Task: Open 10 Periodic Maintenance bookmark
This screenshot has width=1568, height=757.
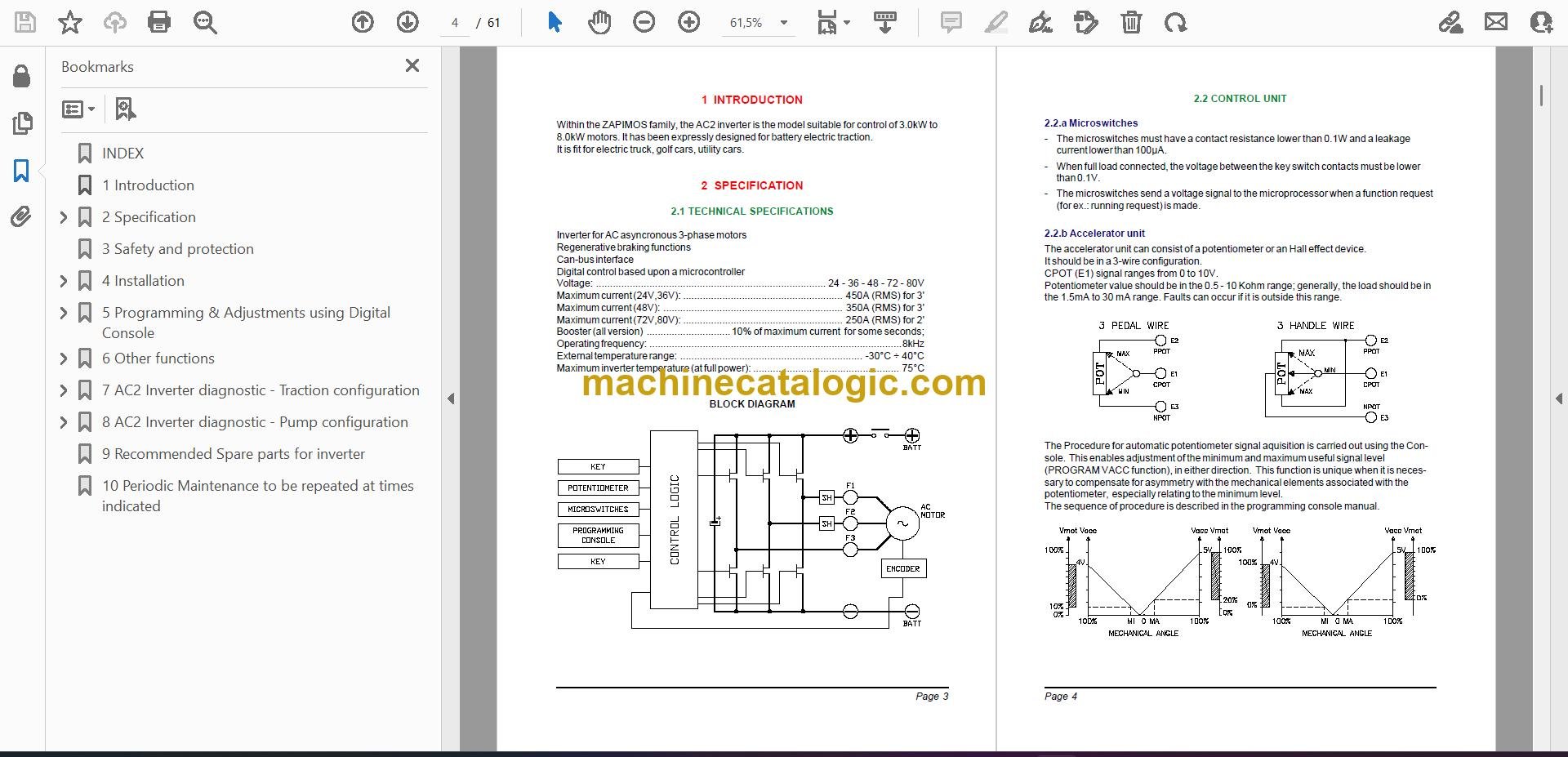Action: 257,496
